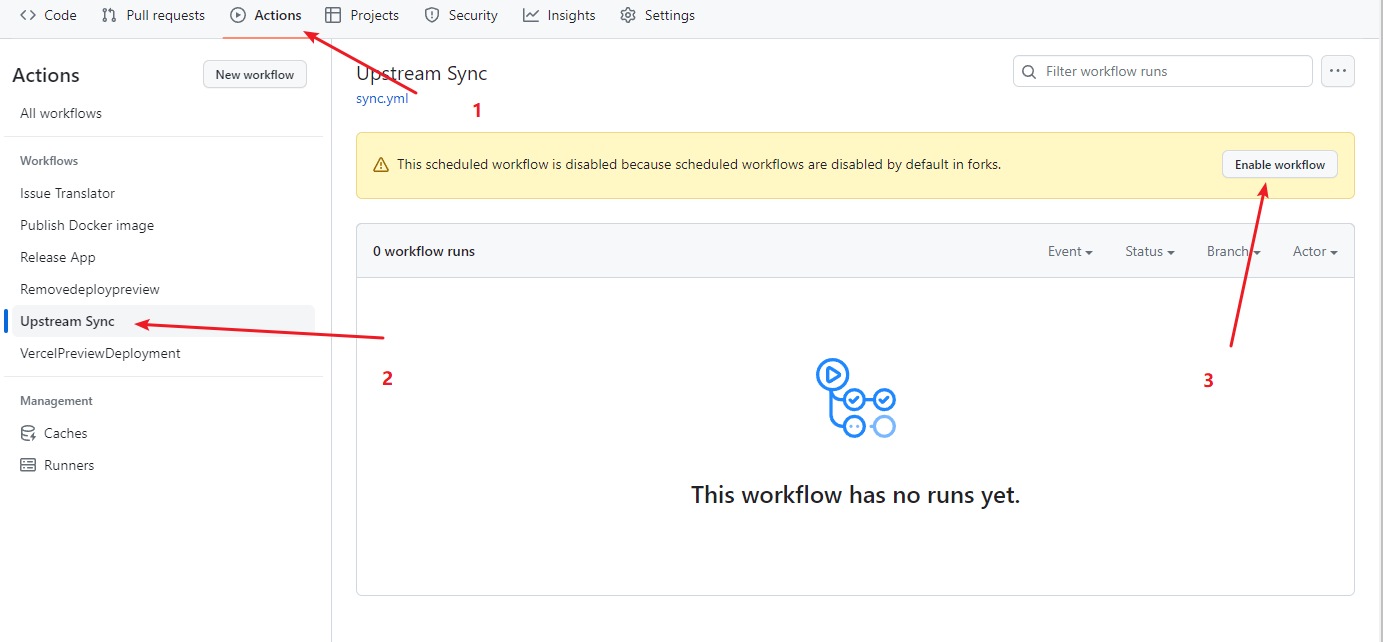Click the Upstream Sync page heading
This screenshot has height=642, width=1383.
[x=422, y=73]
